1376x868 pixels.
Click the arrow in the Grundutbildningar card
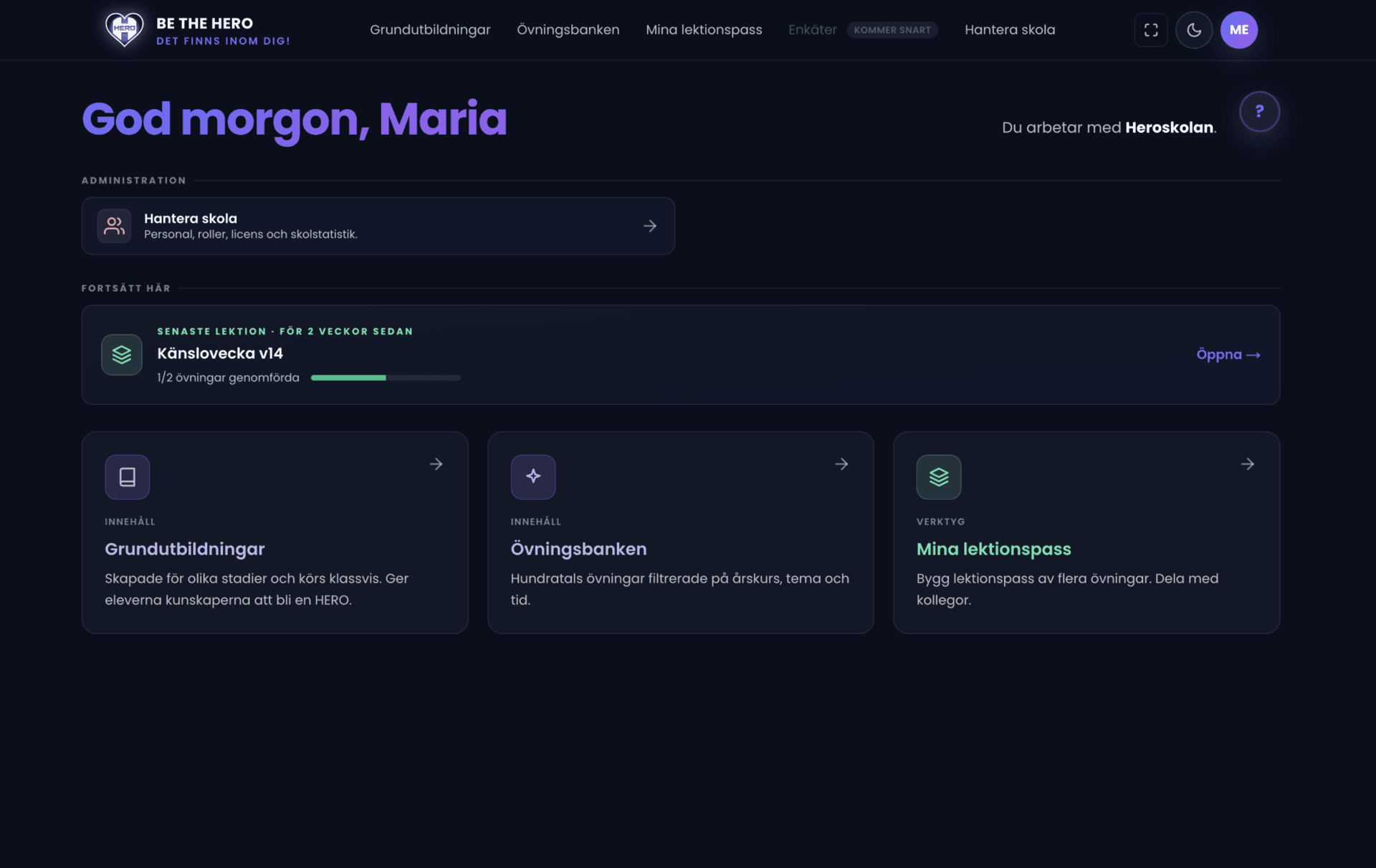(x=436, y=464)
